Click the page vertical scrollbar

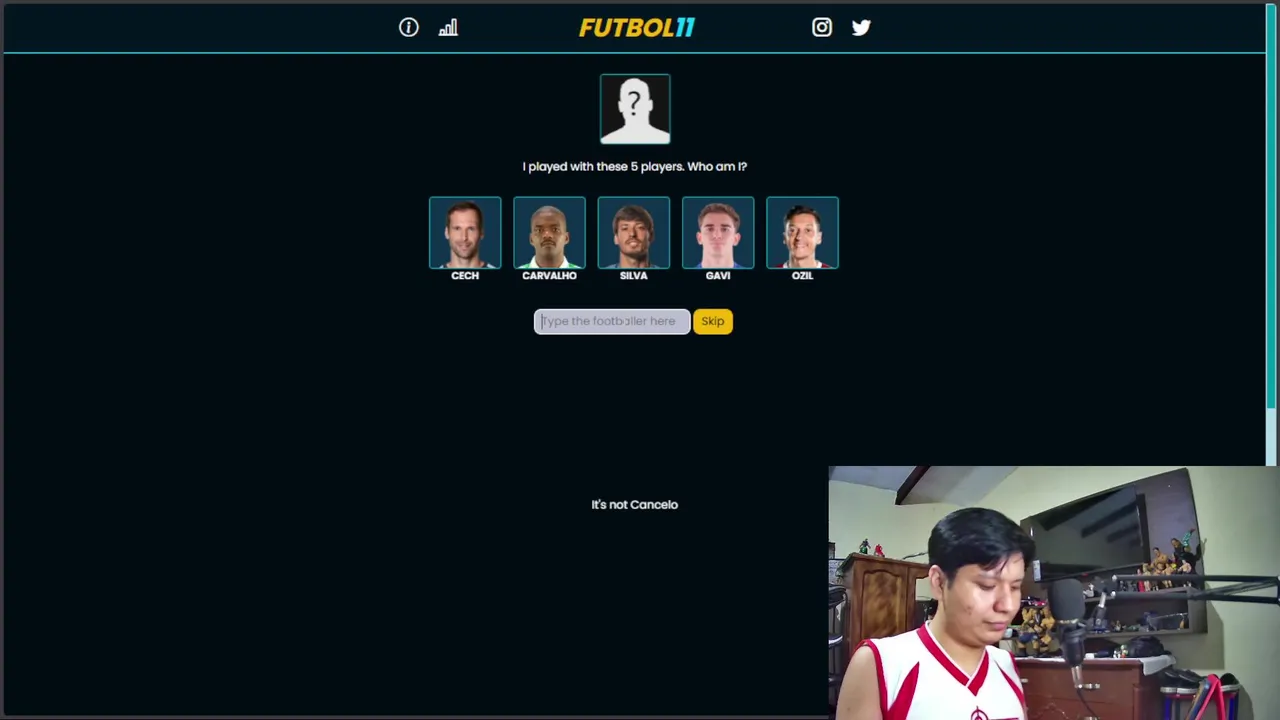click(1272, 205)
